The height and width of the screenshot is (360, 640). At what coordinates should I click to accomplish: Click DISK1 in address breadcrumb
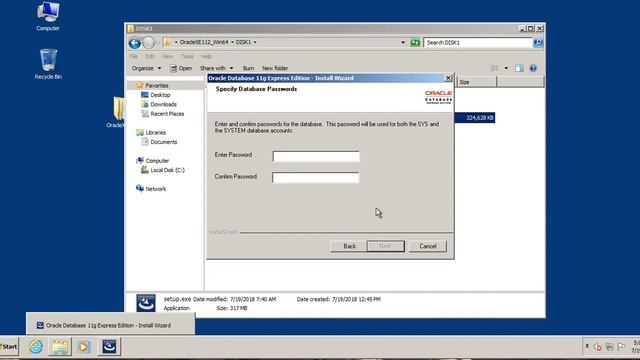point(243,42)
